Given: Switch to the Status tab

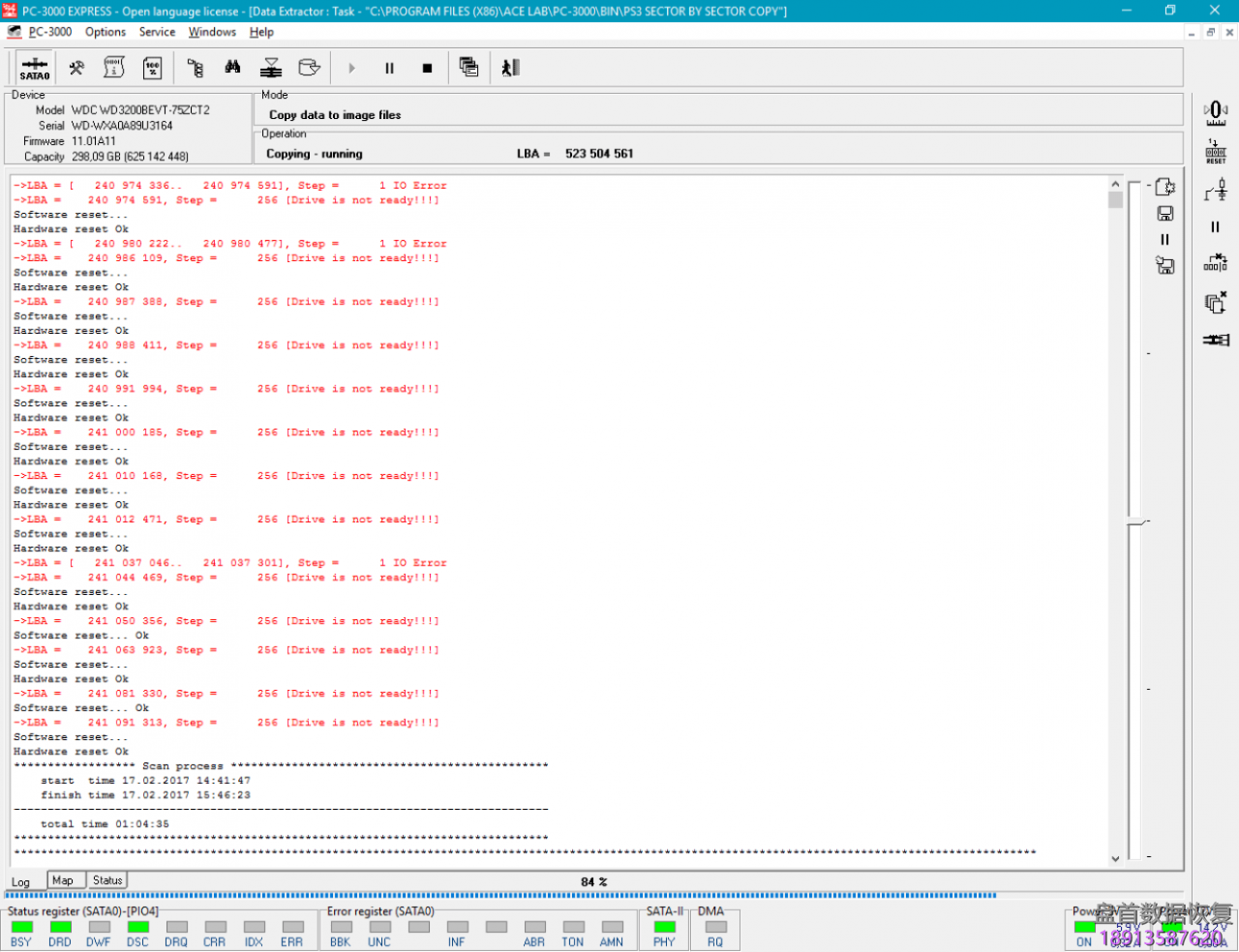Looking at the screenshot, I should pyautogui.click(x=107, y=880).
